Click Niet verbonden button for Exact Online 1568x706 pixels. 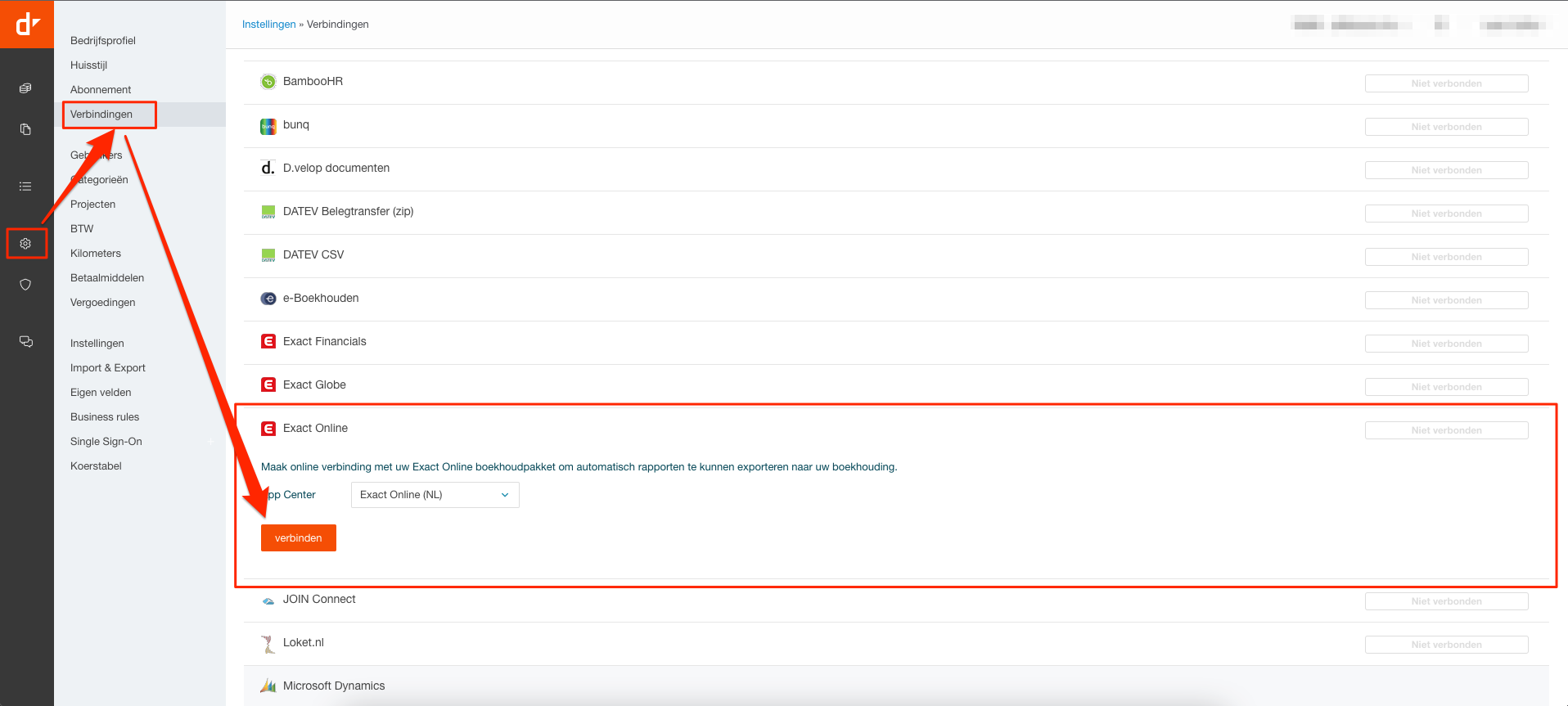[1446, 430]
